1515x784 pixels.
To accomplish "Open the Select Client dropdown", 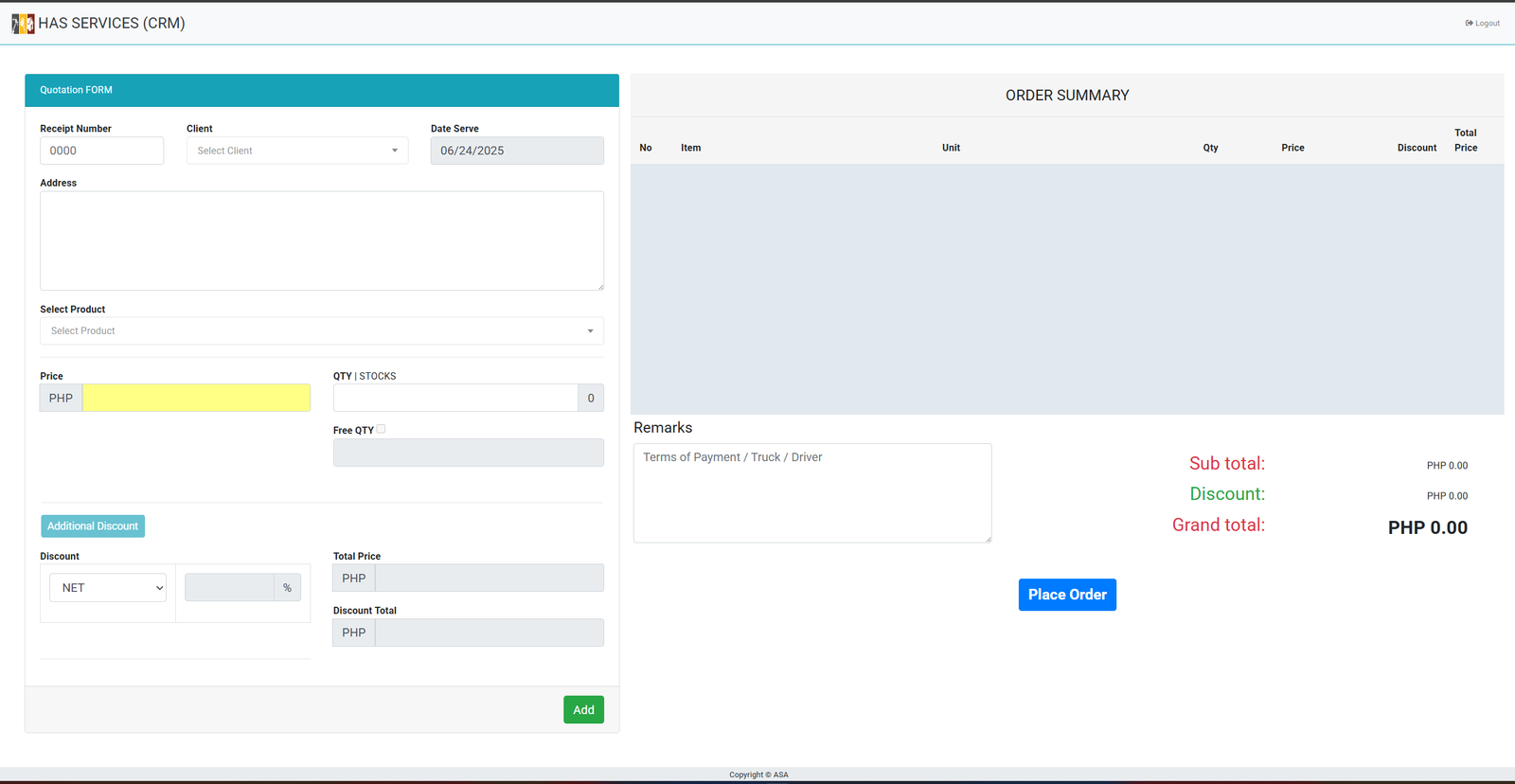I will (297, 151).
